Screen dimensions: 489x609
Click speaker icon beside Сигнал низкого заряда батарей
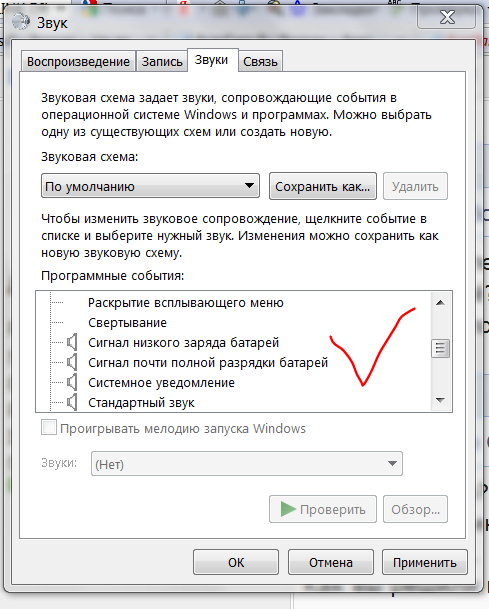(72, 342)
